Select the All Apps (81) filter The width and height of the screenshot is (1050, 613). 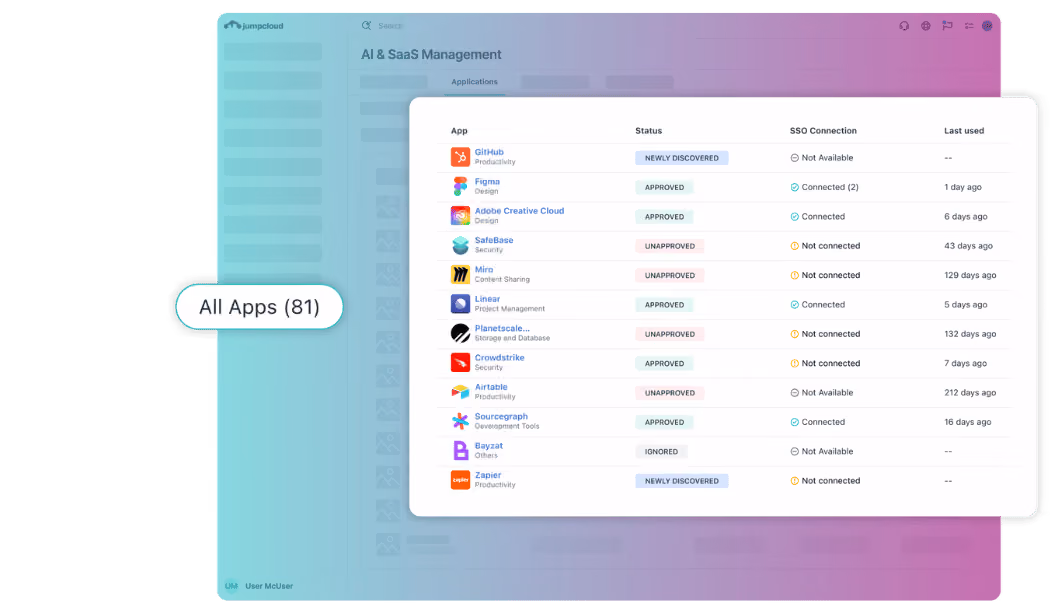click(259, 307)
